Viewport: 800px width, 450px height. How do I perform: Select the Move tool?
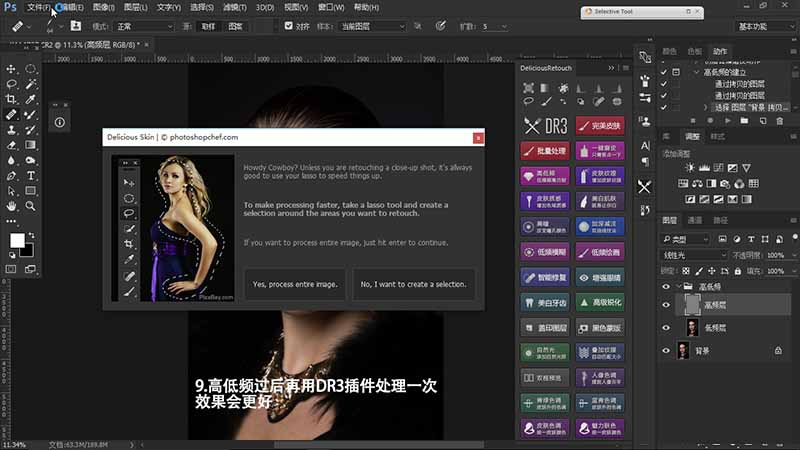(x=12, y=69)
